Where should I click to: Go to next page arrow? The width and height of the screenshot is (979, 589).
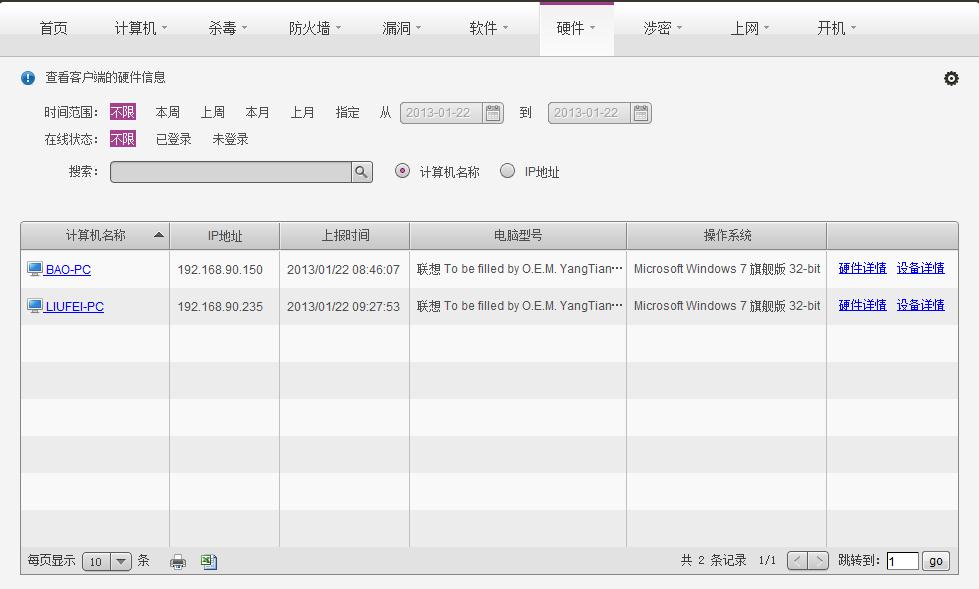click(818, 560)
